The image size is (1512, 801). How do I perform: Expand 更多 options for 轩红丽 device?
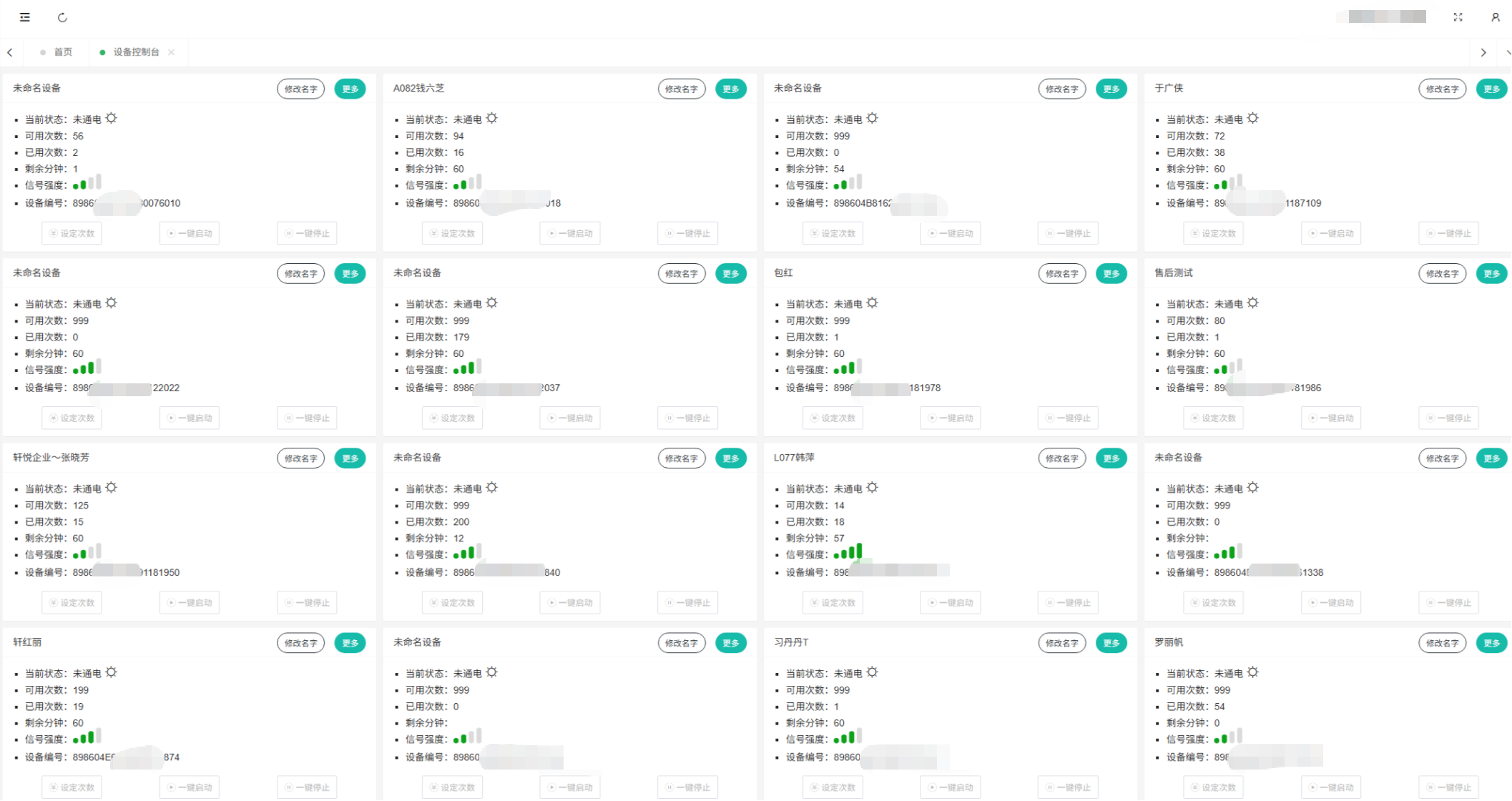(350, 643)
